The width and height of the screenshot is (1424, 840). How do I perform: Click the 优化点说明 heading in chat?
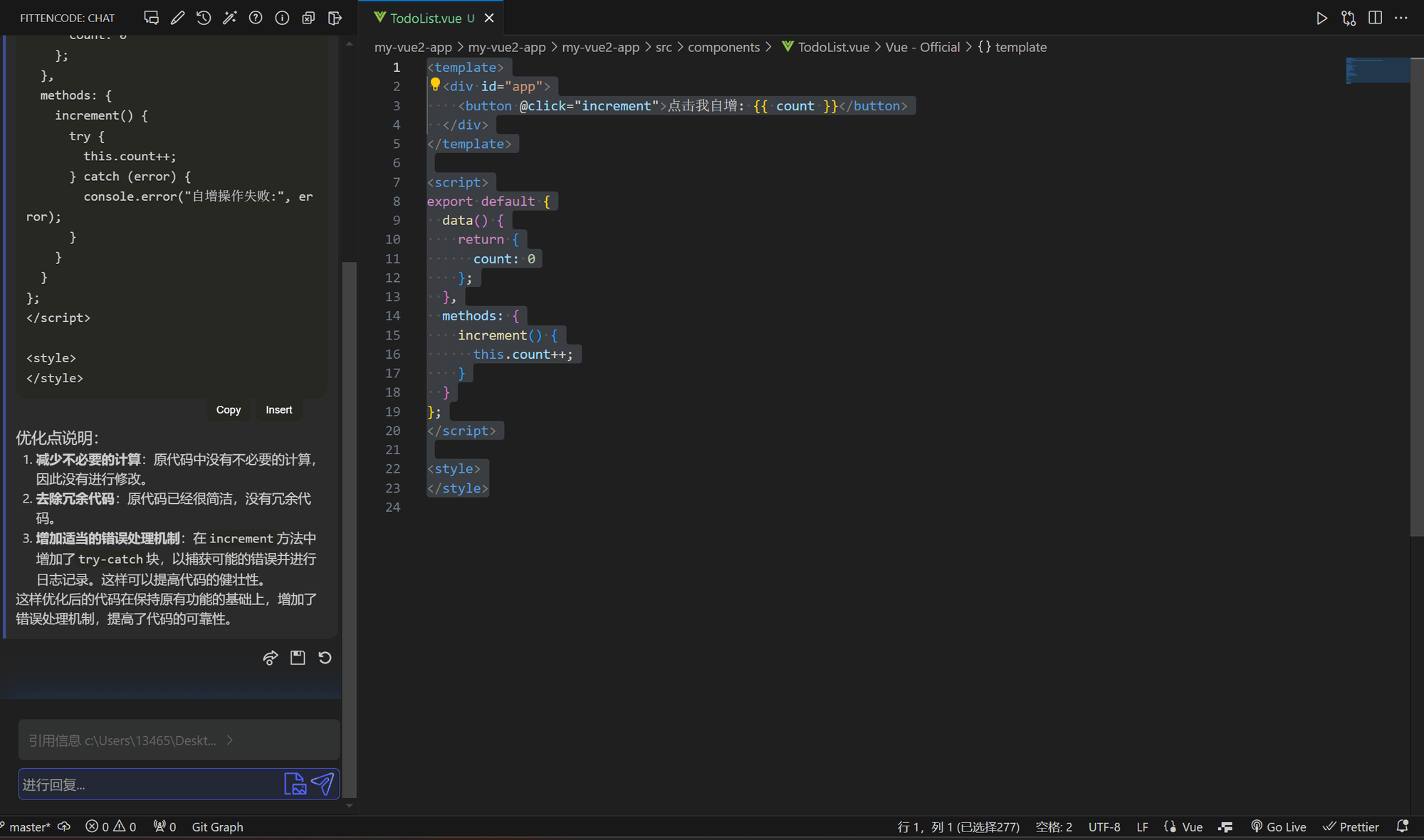click(57, 438)
